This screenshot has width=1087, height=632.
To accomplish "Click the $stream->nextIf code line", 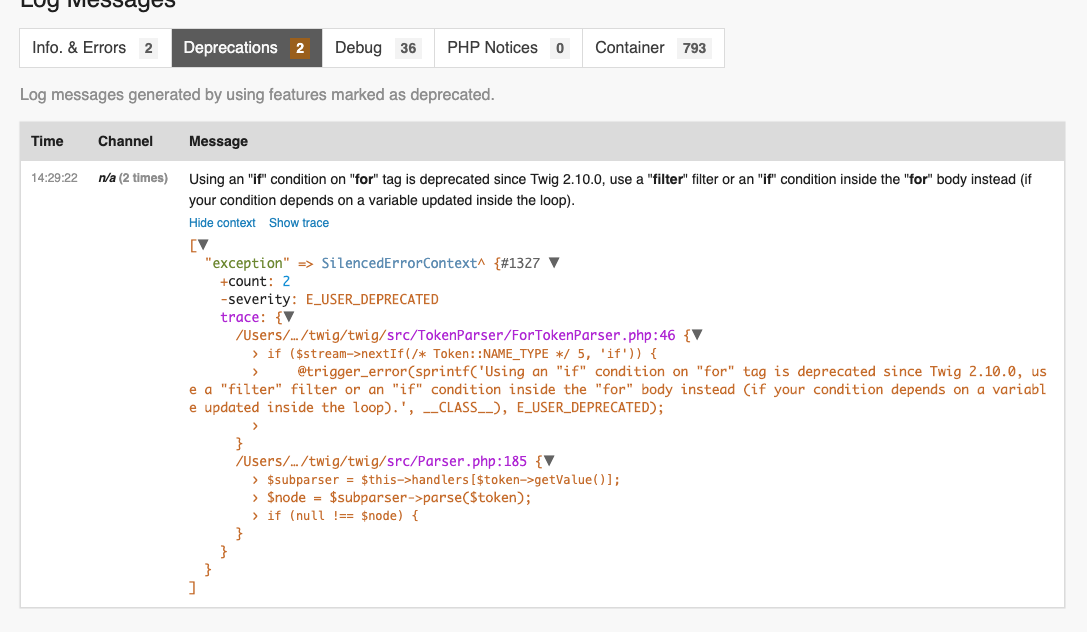I will point(462,353).
